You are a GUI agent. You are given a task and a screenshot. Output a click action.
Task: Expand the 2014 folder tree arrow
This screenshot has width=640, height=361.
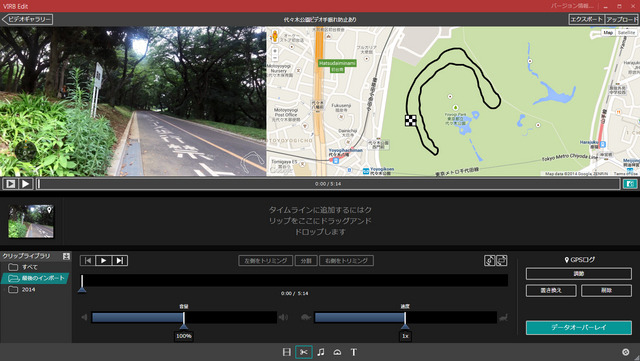click(x=4, y=290)
